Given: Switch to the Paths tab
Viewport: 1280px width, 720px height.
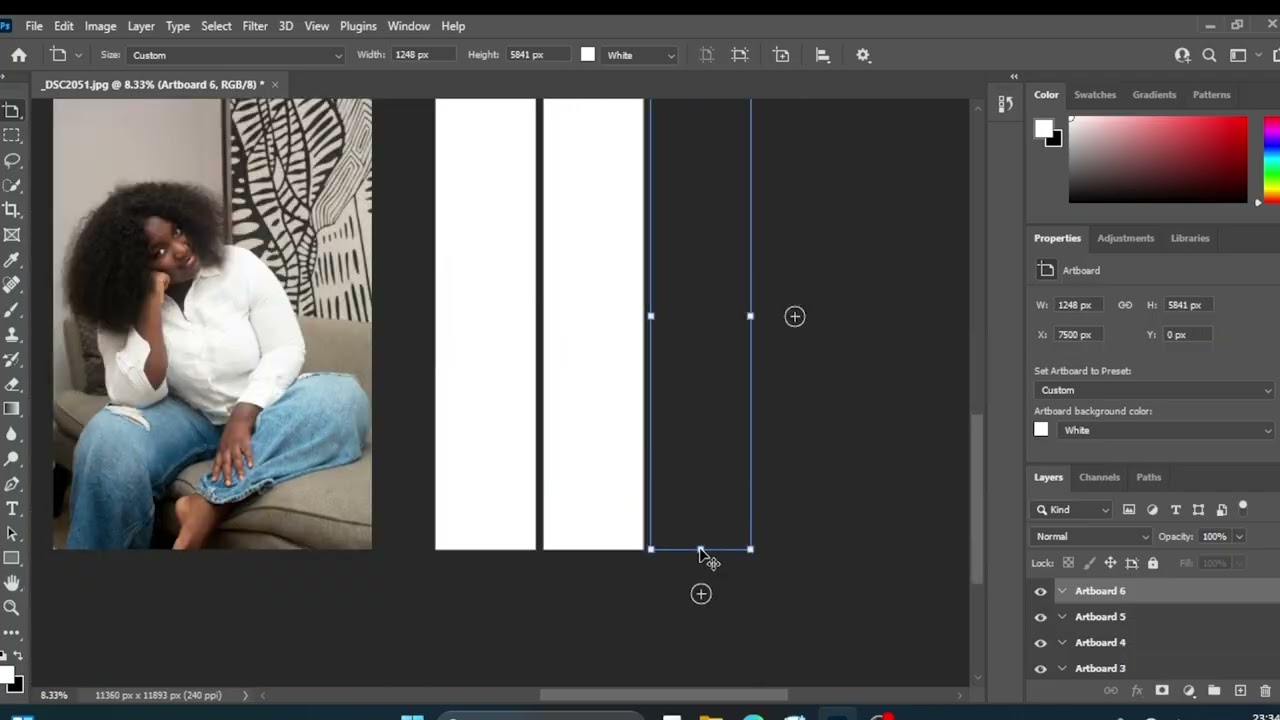Looking at the screenshot, I should pyautogui.click(x=1148, y=477).
